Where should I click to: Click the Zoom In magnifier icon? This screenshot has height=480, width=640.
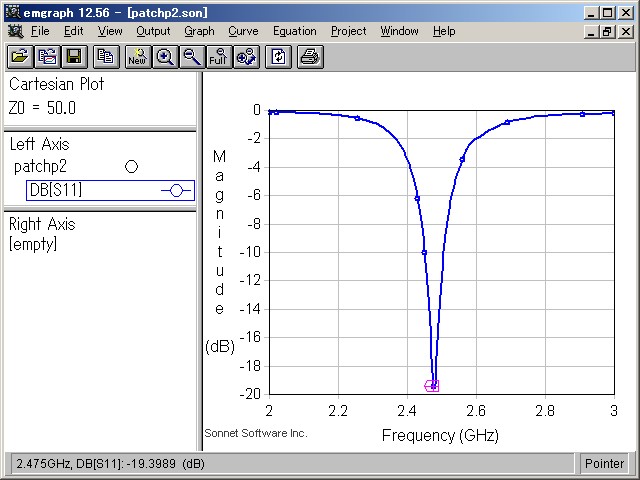[165, 57]
